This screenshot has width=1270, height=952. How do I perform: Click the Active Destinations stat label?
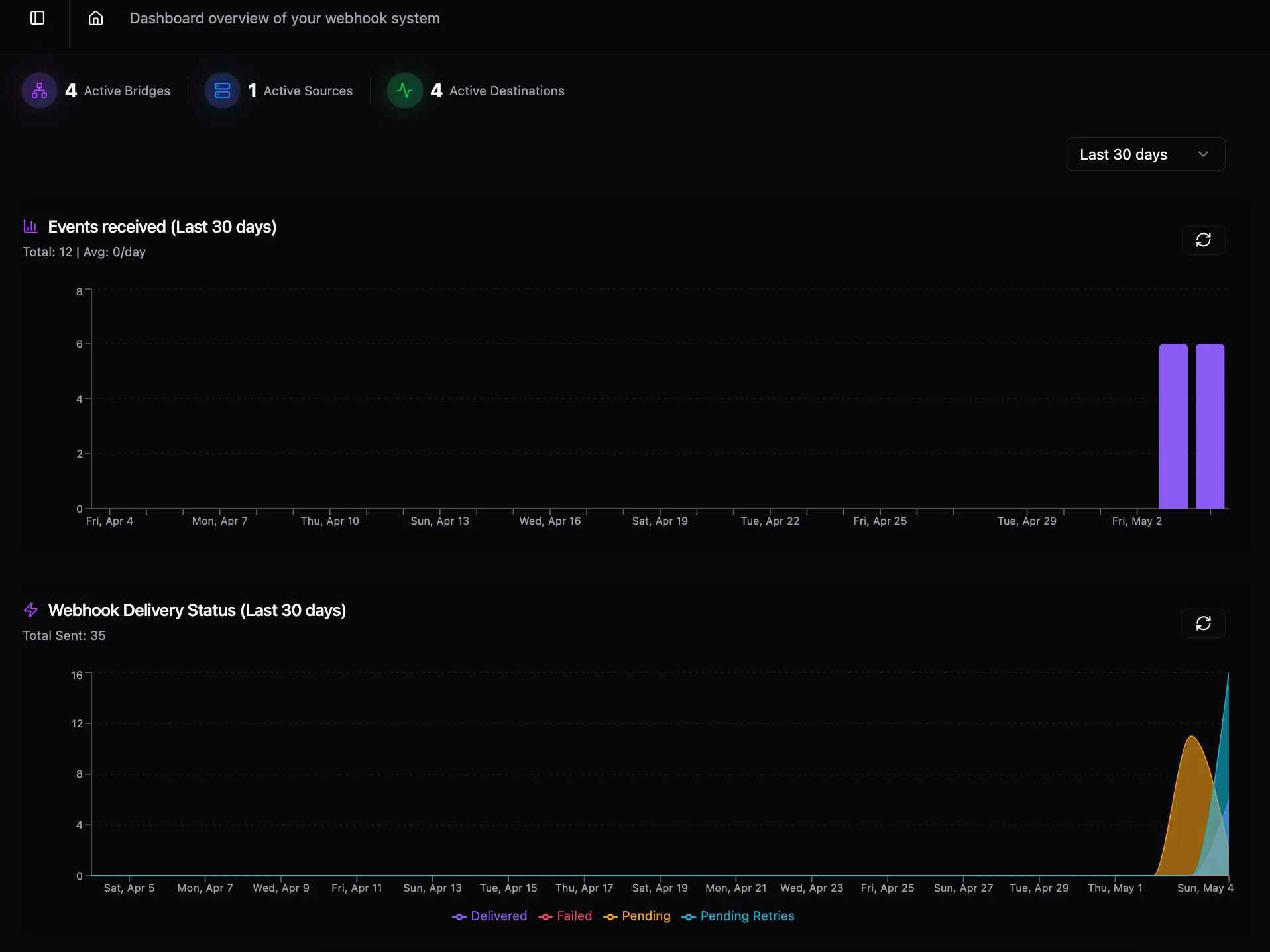click(506, 91)
